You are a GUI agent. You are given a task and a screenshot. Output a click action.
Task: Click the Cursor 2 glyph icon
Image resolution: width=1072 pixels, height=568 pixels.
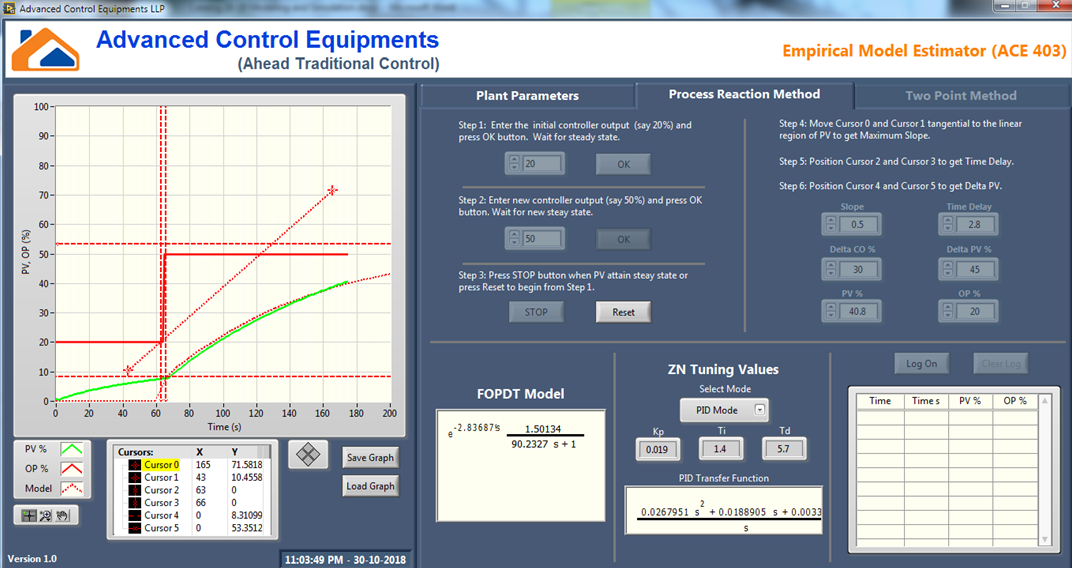tap(135, 490)
